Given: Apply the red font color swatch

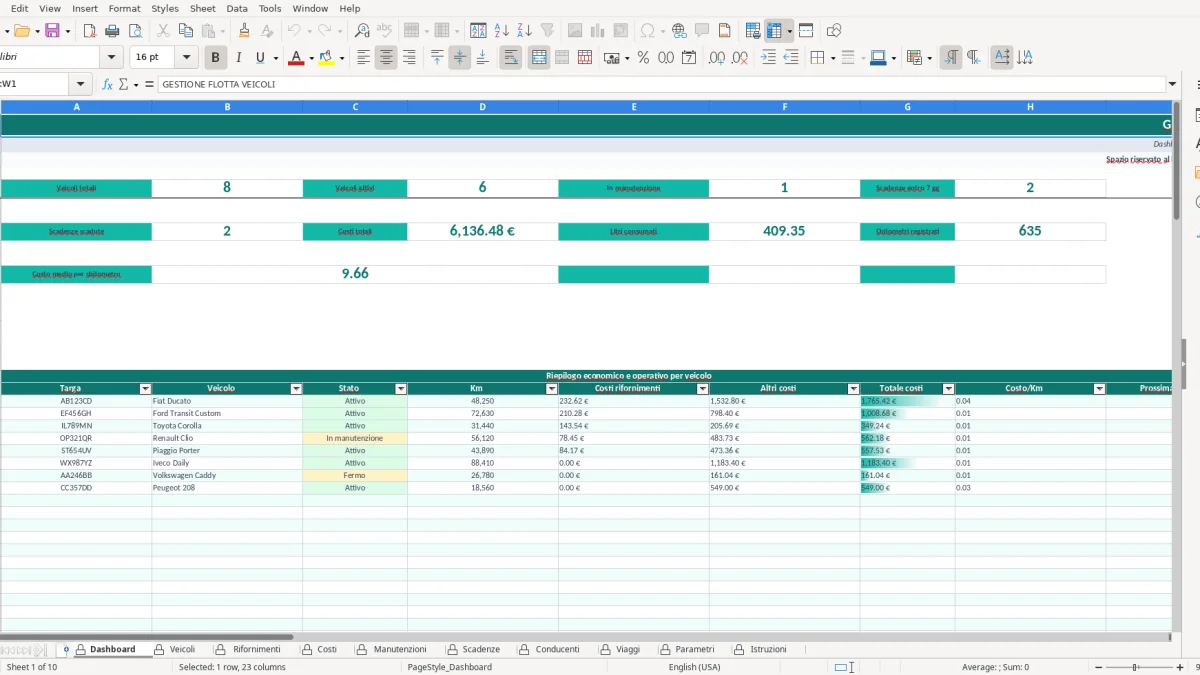Looking at the screenshot, I should pos(296,58).
